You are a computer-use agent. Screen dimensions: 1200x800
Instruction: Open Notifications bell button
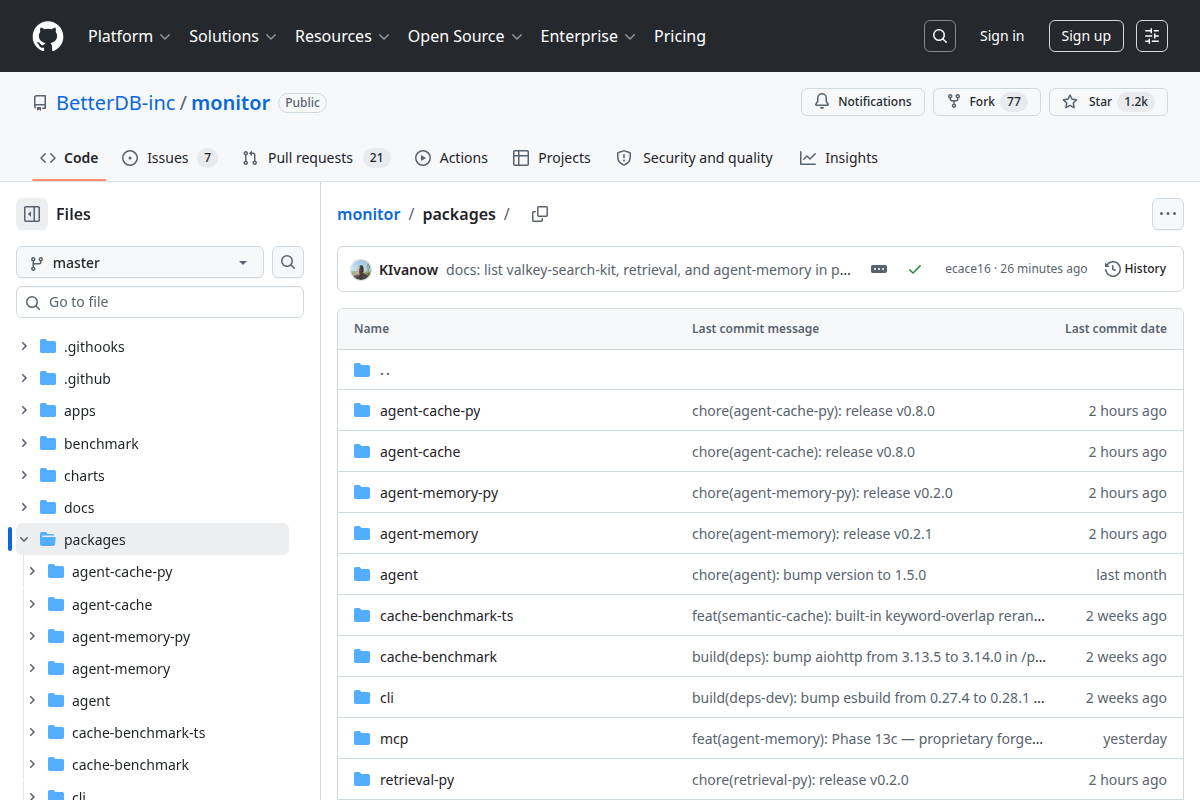coord(863,102)
